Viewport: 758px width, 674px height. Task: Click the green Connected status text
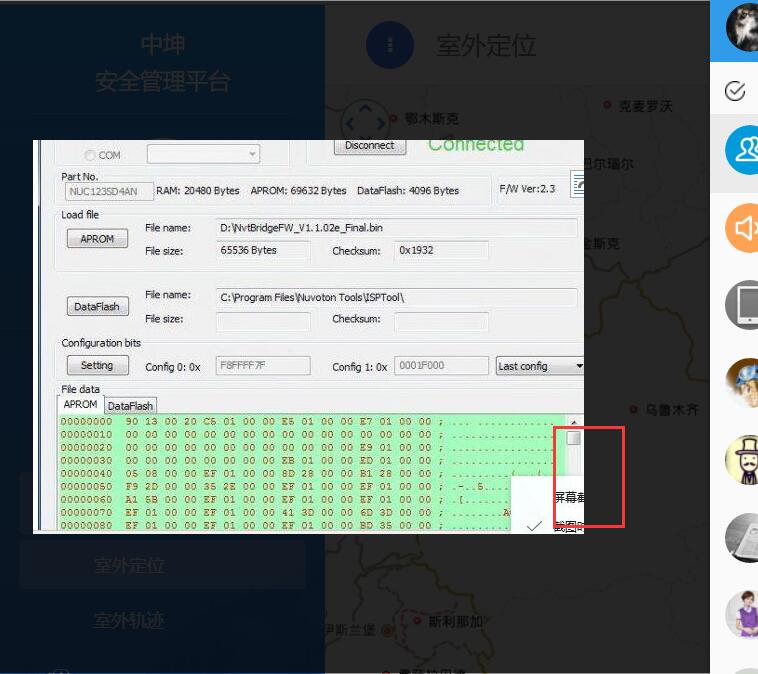pyautogui.click(x=476, y=145)
